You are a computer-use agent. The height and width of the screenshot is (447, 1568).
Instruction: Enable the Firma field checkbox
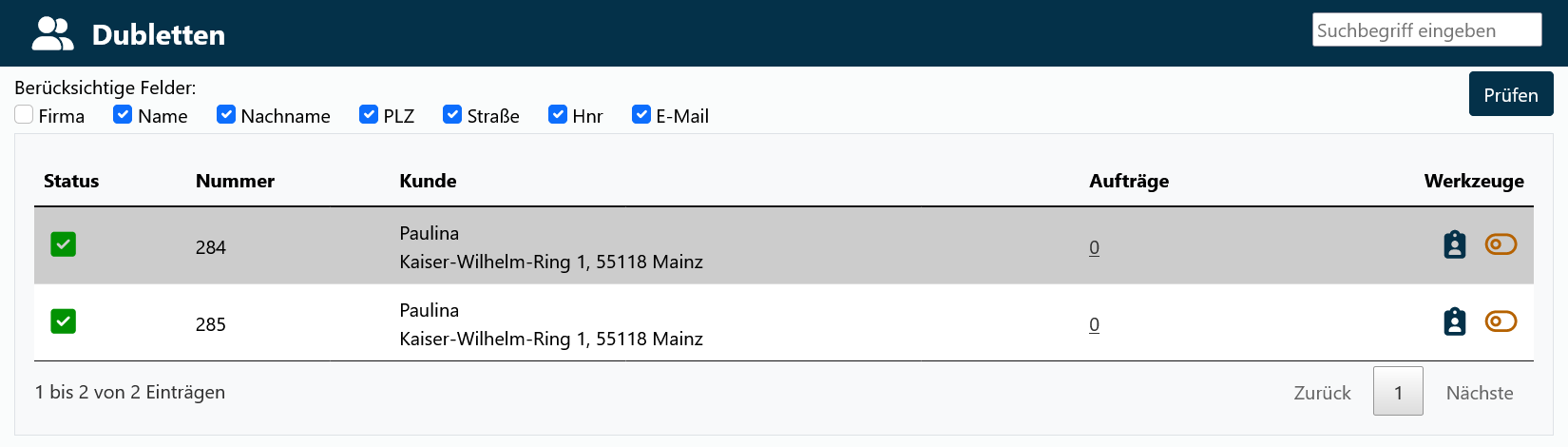(x=25, y=115)
